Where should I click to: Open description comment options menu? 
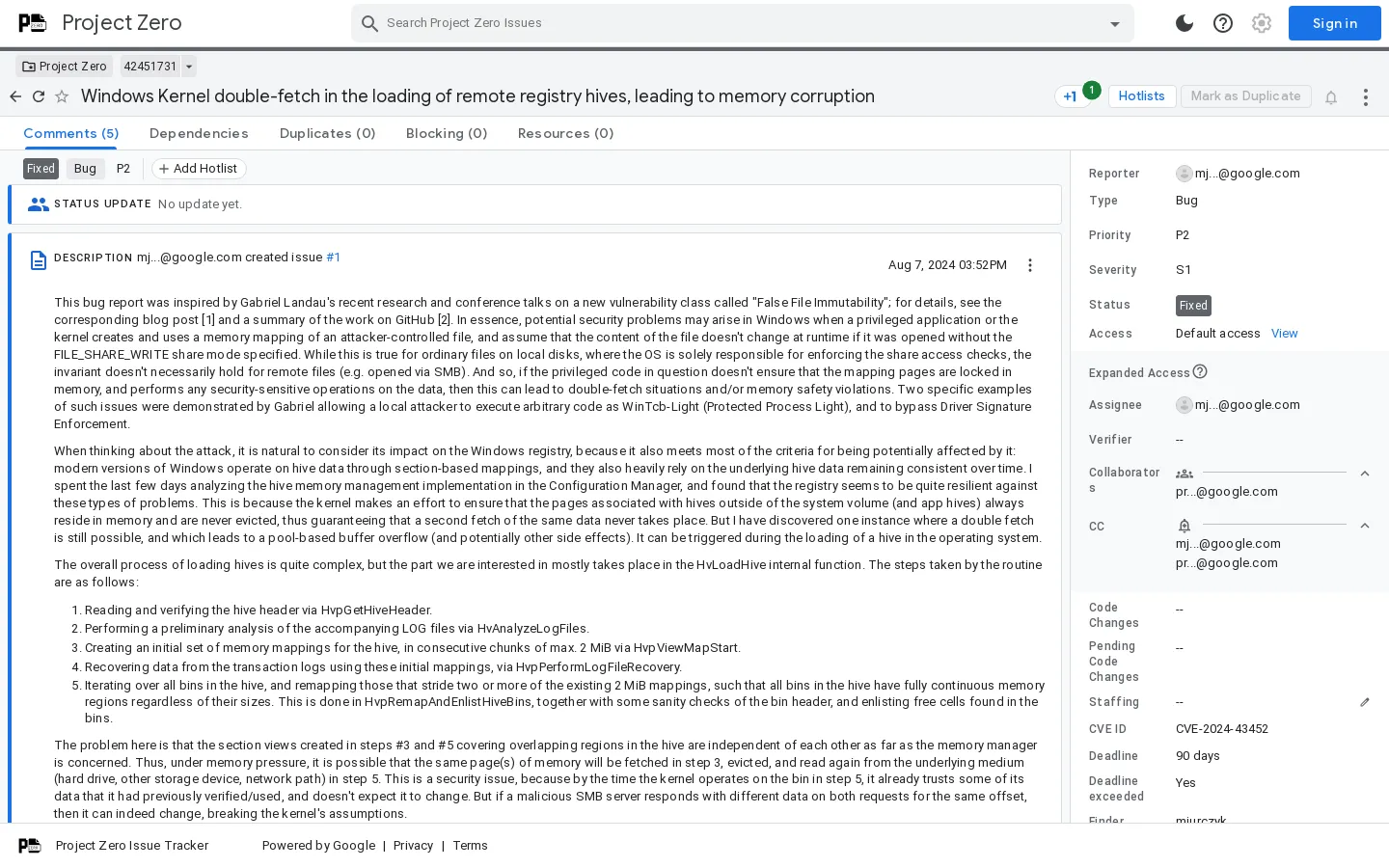click(x=1030, y=265)
